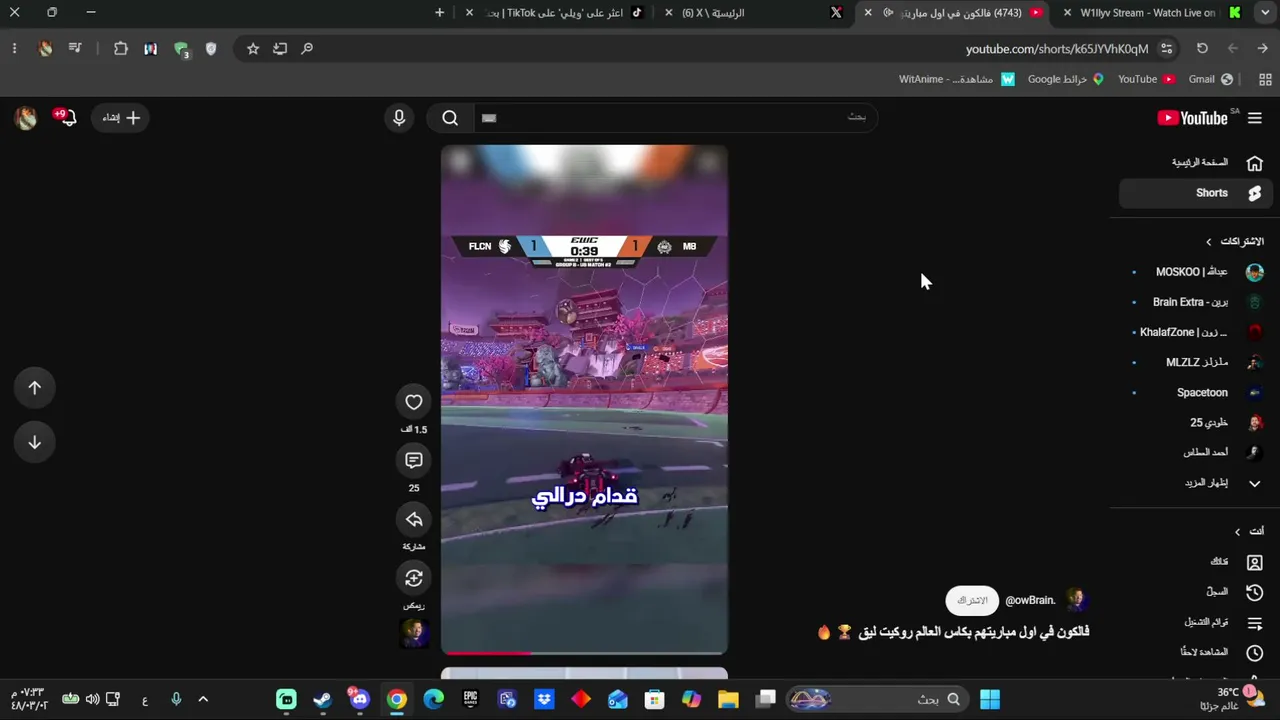The width and height of the screenshot is (1280, 720).
Task: Open the Short's comments (25)
Action: point(414,460)
